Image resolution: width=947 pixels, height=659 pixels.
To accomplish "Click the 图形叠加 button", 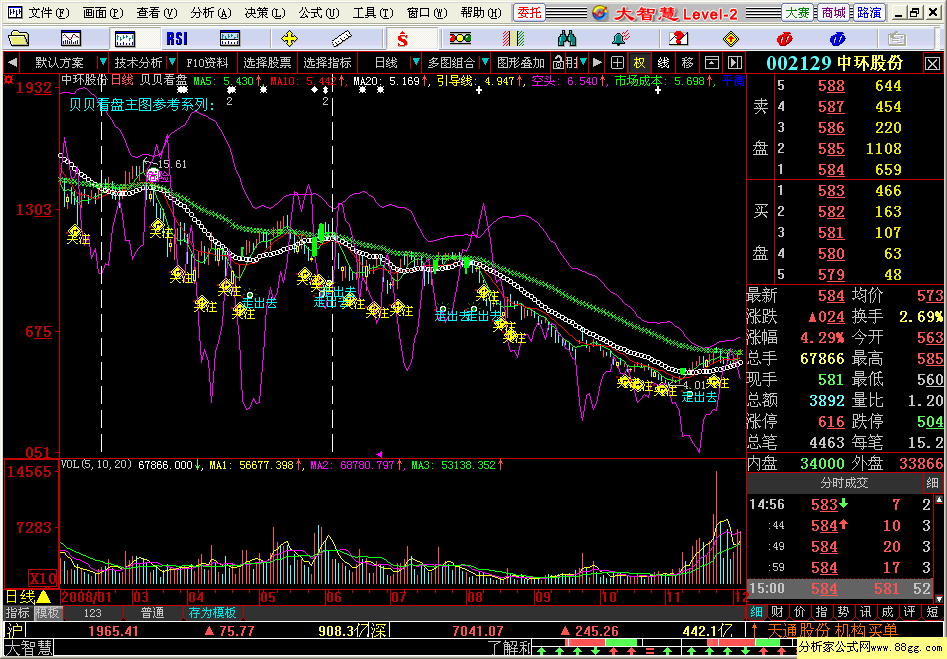I will [x=521, y=63].
